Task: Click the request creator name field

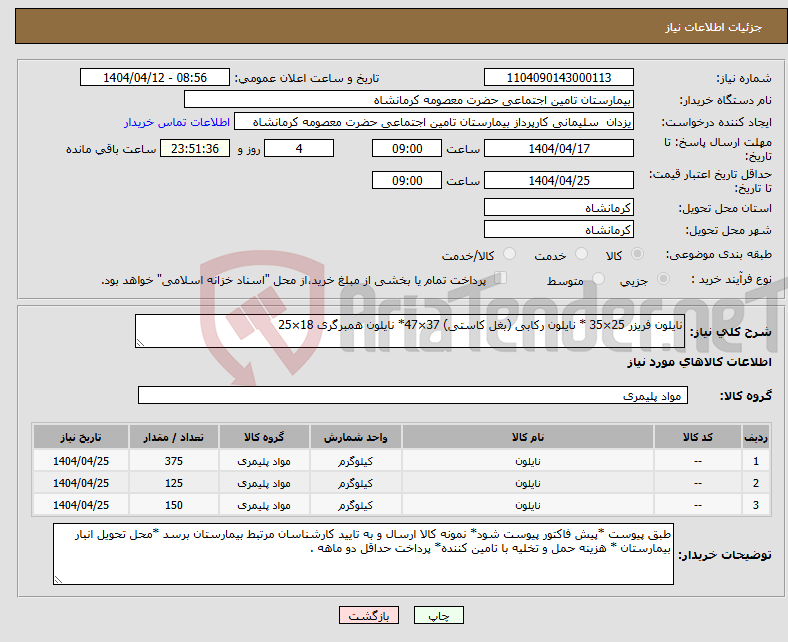Action: coord(434,122)
